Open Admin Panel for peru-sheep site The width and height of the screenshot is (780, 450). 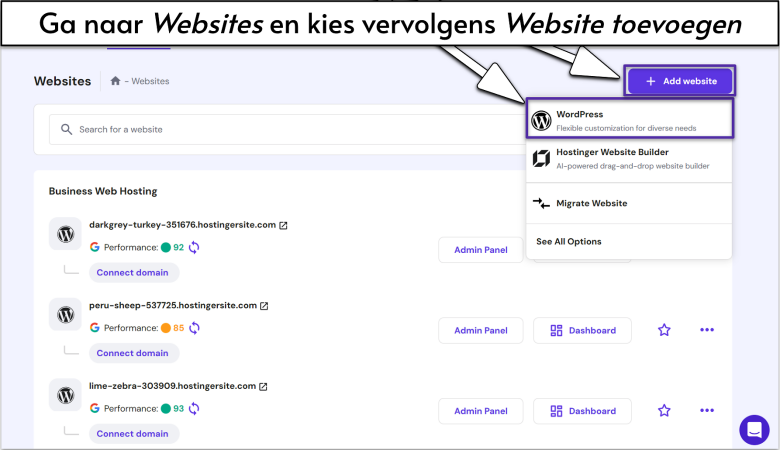click(481, 330)
